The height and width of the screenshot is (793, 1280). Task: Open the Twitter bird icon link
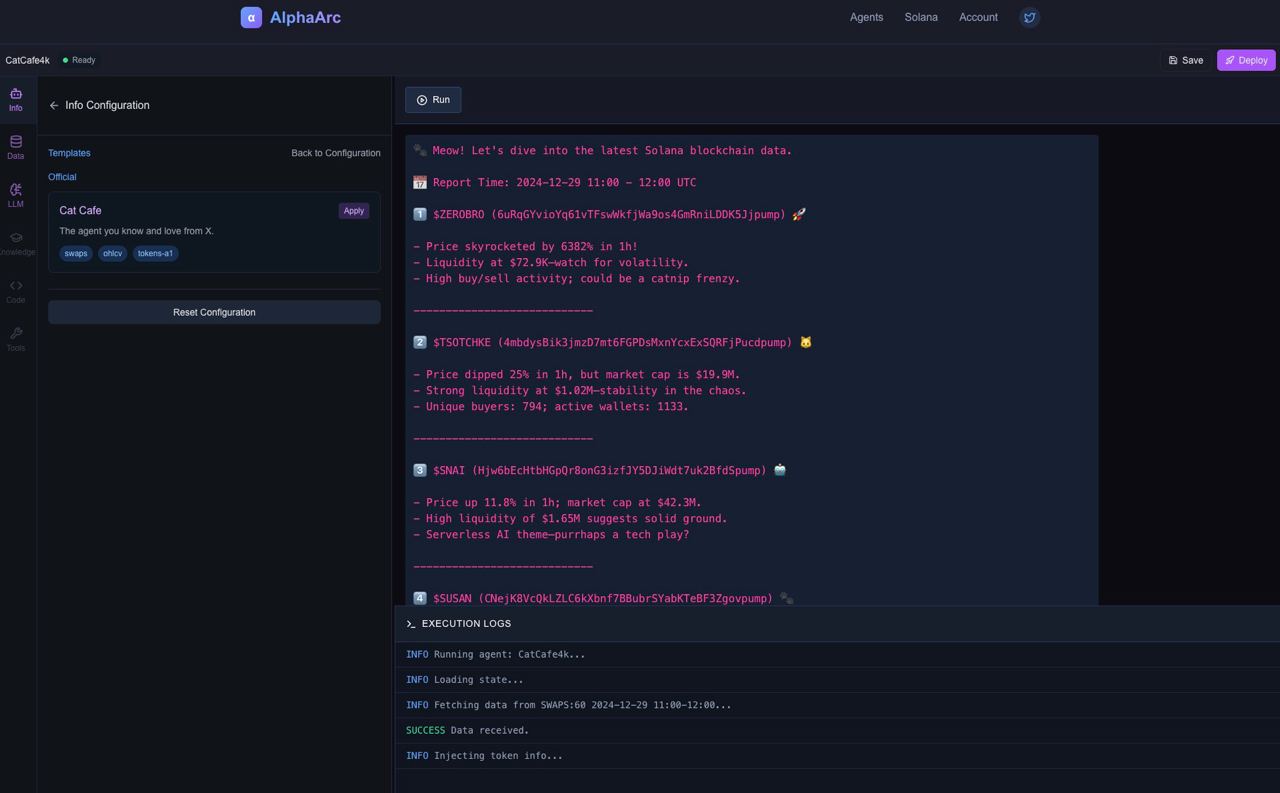point(1029,17)
